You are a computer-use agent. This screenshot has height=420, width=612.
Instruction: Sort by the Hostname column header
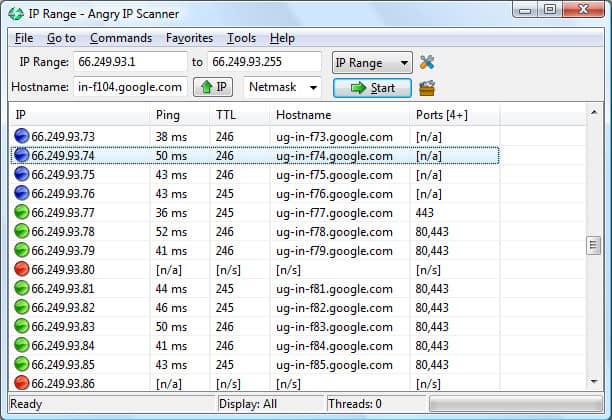340,115
